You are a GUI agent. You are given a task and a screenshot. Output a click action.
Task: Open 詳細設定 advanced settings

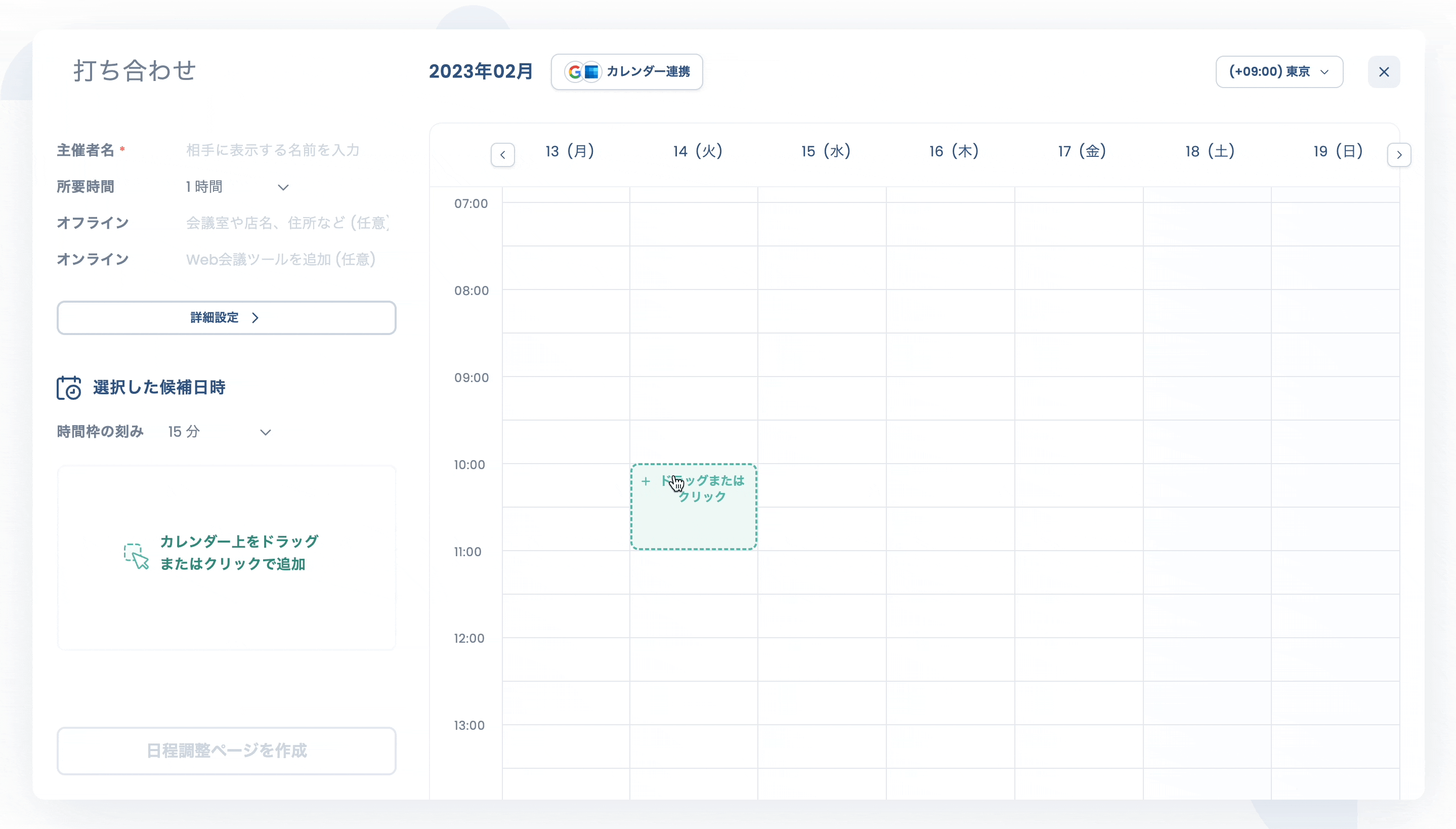pos(227,318)
